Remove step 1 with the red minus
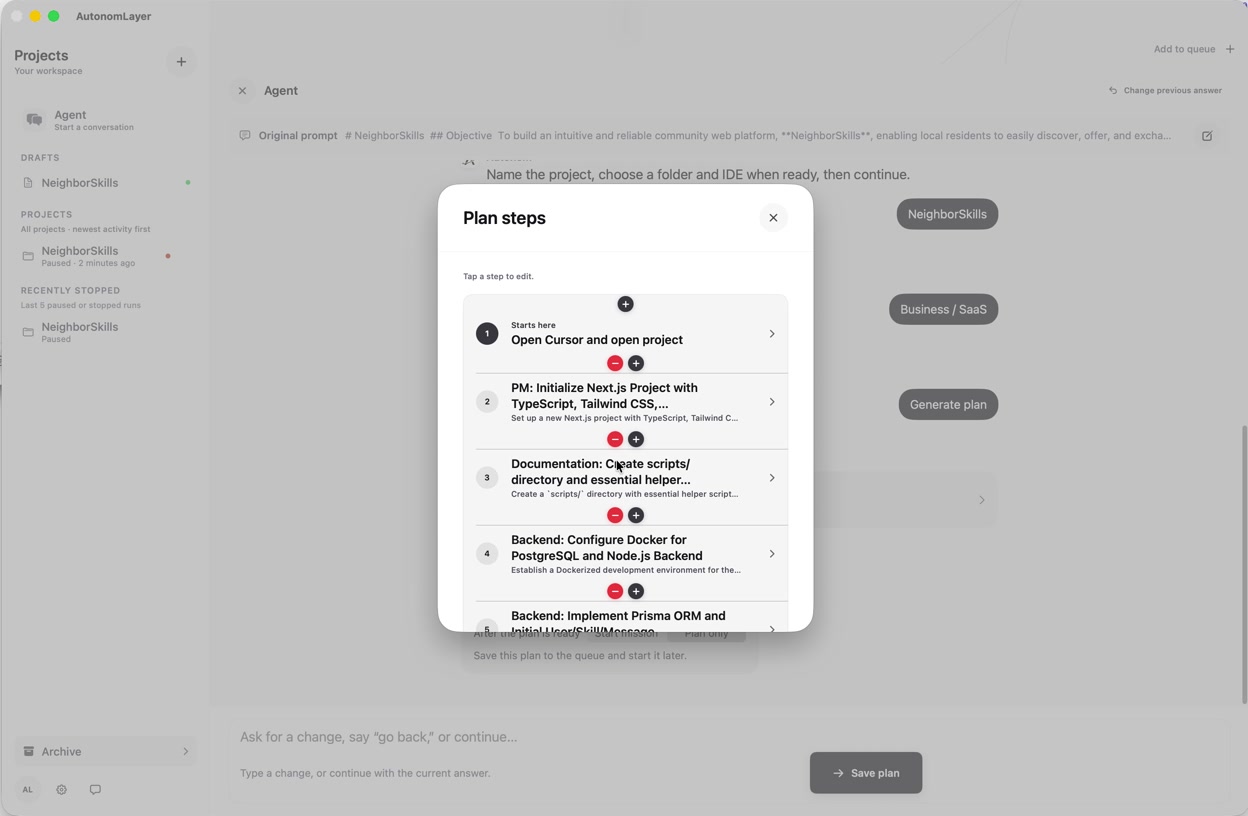This screenshot has width=1248, height=816. point(615,363)
